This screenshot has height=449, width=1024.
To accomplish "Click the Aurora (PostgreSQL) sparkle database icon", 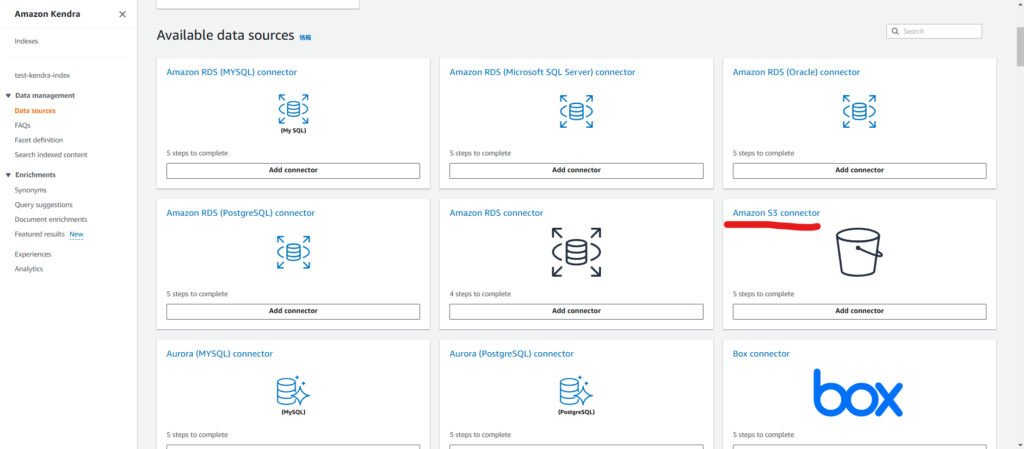I will (x=576, y=394).
